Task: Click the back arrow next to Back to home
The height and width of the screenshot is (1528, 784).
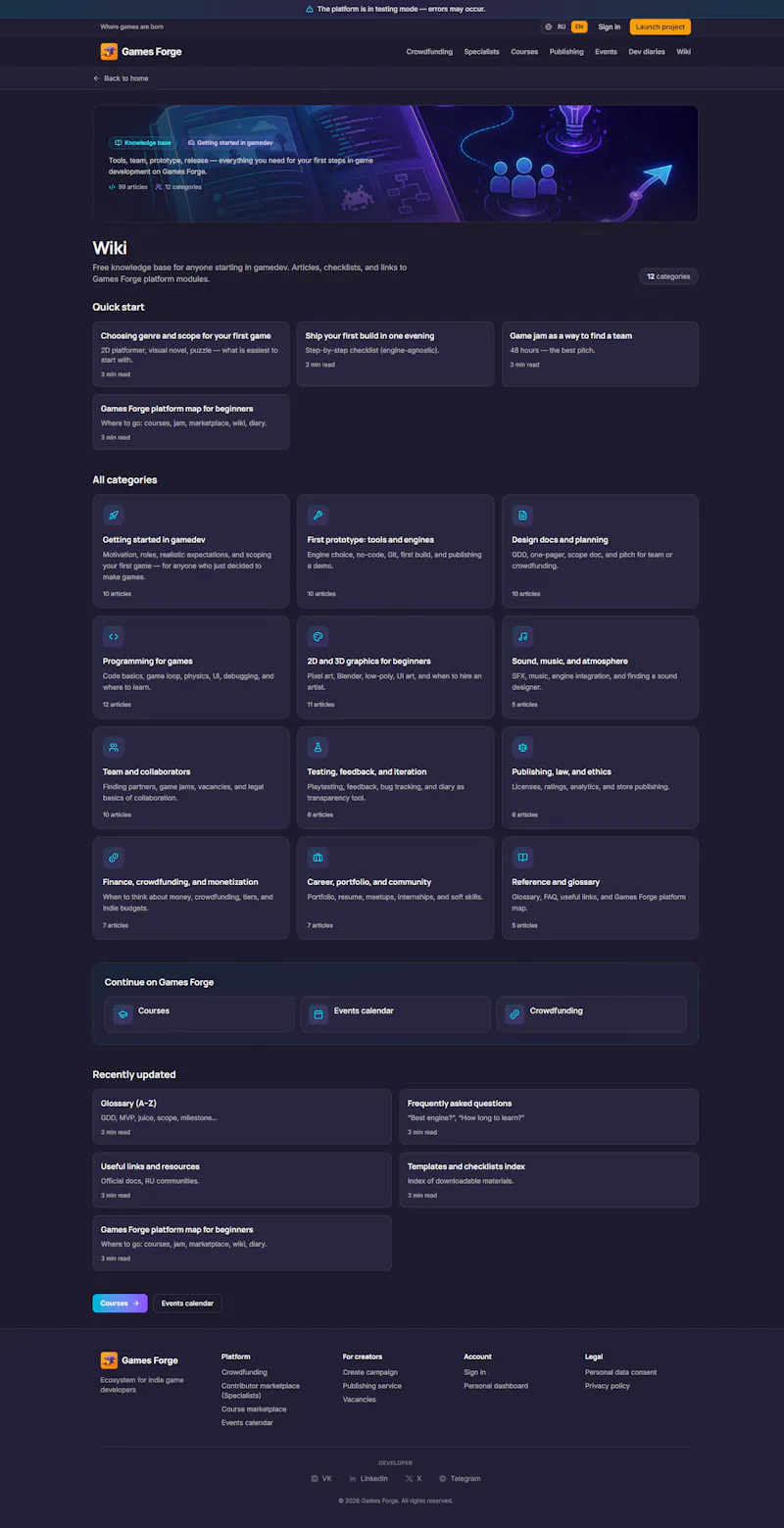Action: [97, 78]
